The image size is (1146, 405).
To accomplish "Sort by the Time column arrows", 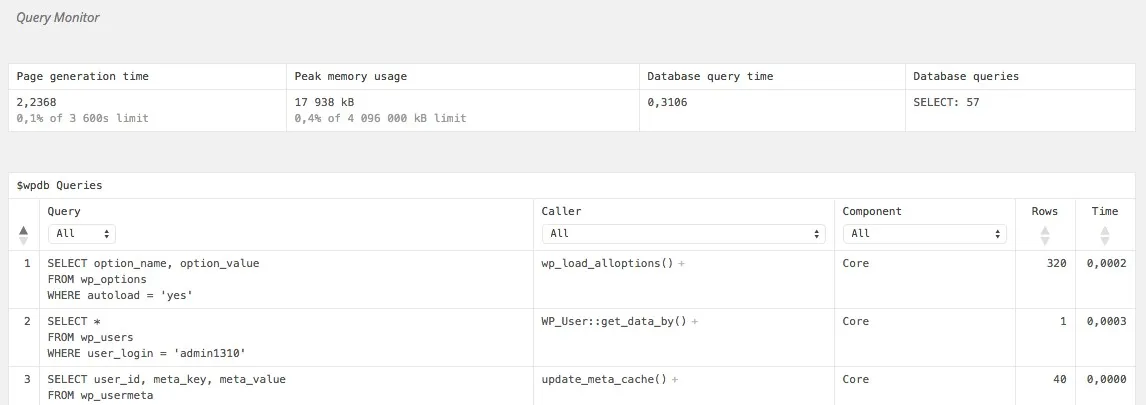I will (1104, 235).
